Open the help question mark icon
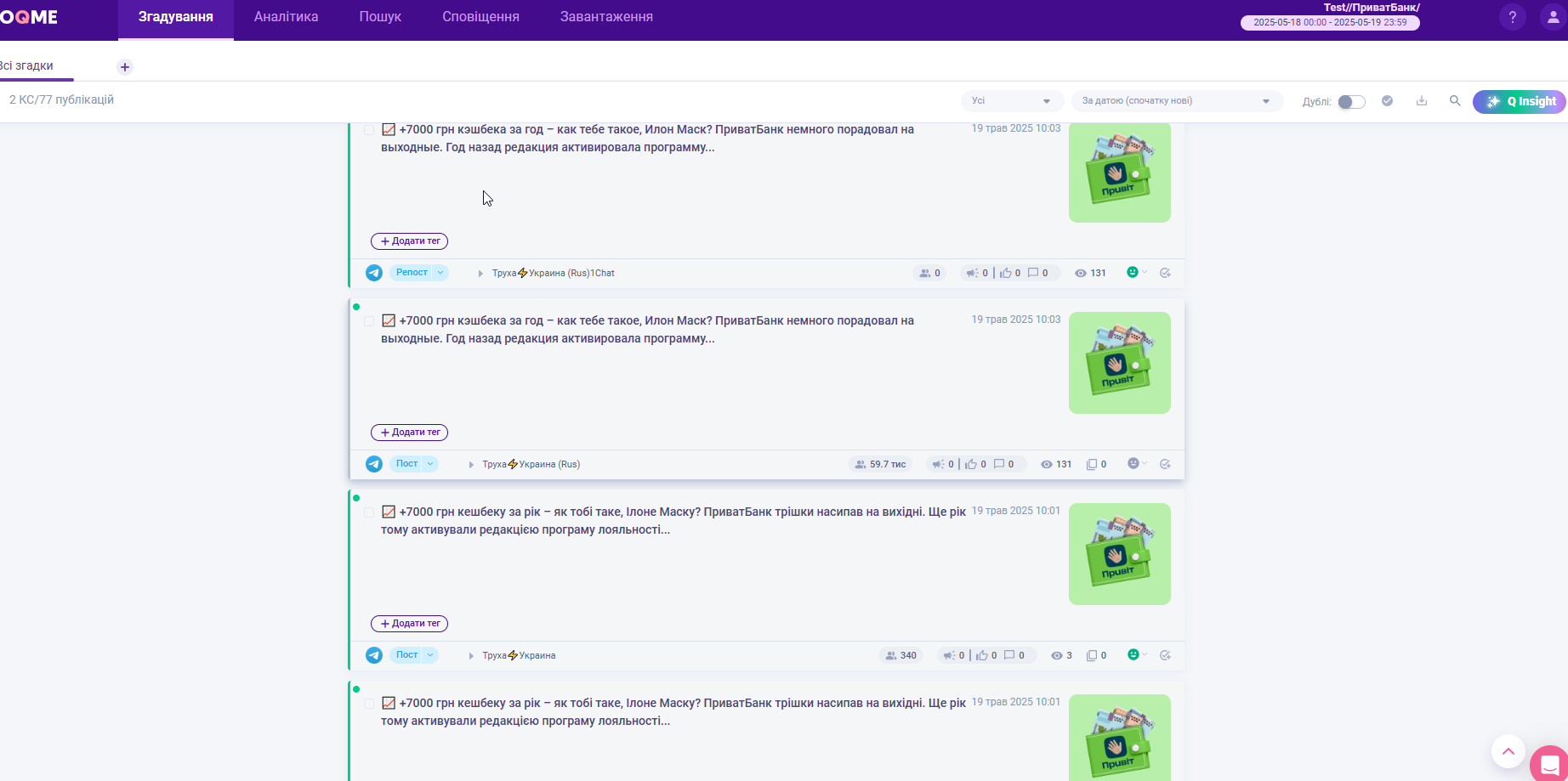Viewport: 1568px width, 781px height. [x=1512, y=17]
